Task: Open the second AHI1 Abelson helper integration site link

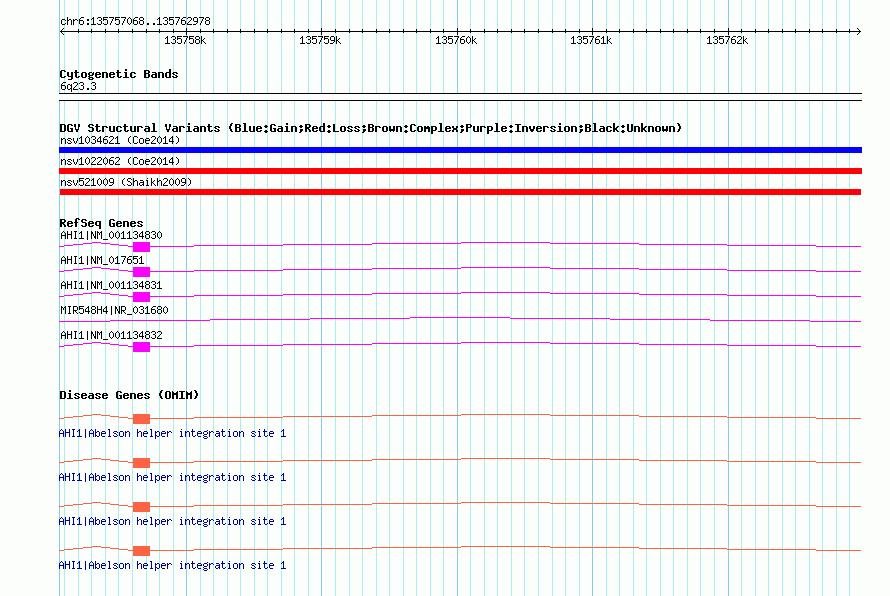Action: click(172, 477)
